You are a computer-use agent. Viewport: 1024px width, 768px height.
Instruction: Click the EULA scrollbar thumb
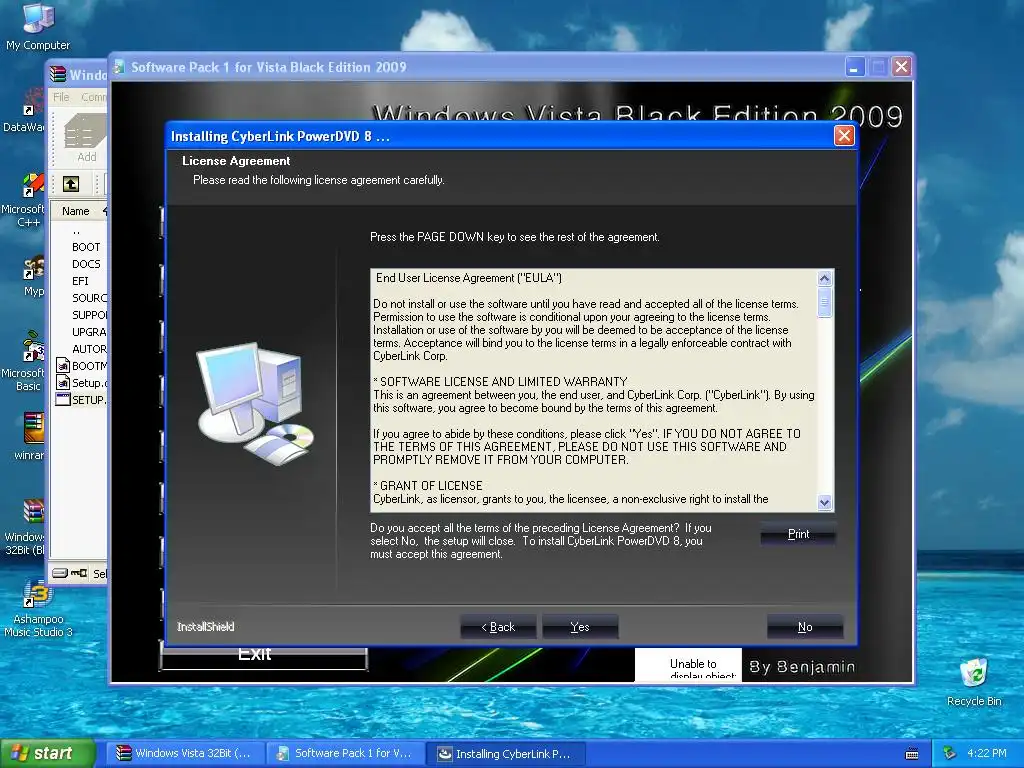click(x=825, y=302)
